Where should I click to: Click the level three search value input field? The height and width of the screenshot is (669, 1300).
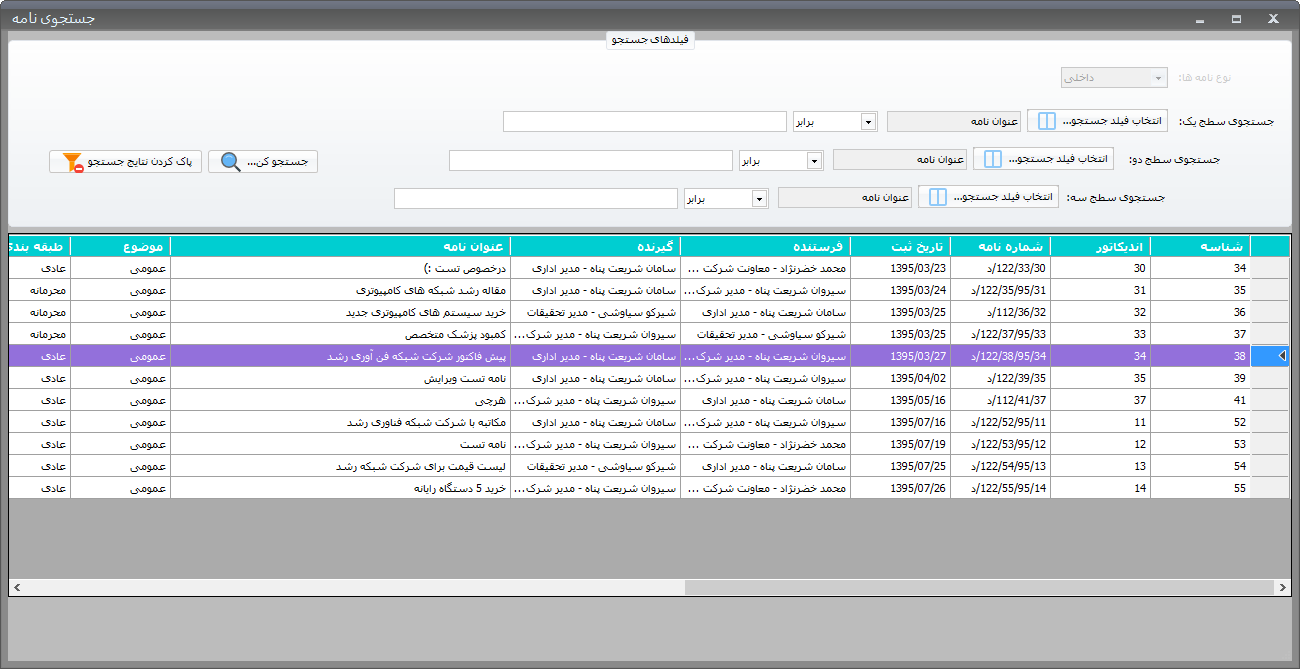[536, 198]
